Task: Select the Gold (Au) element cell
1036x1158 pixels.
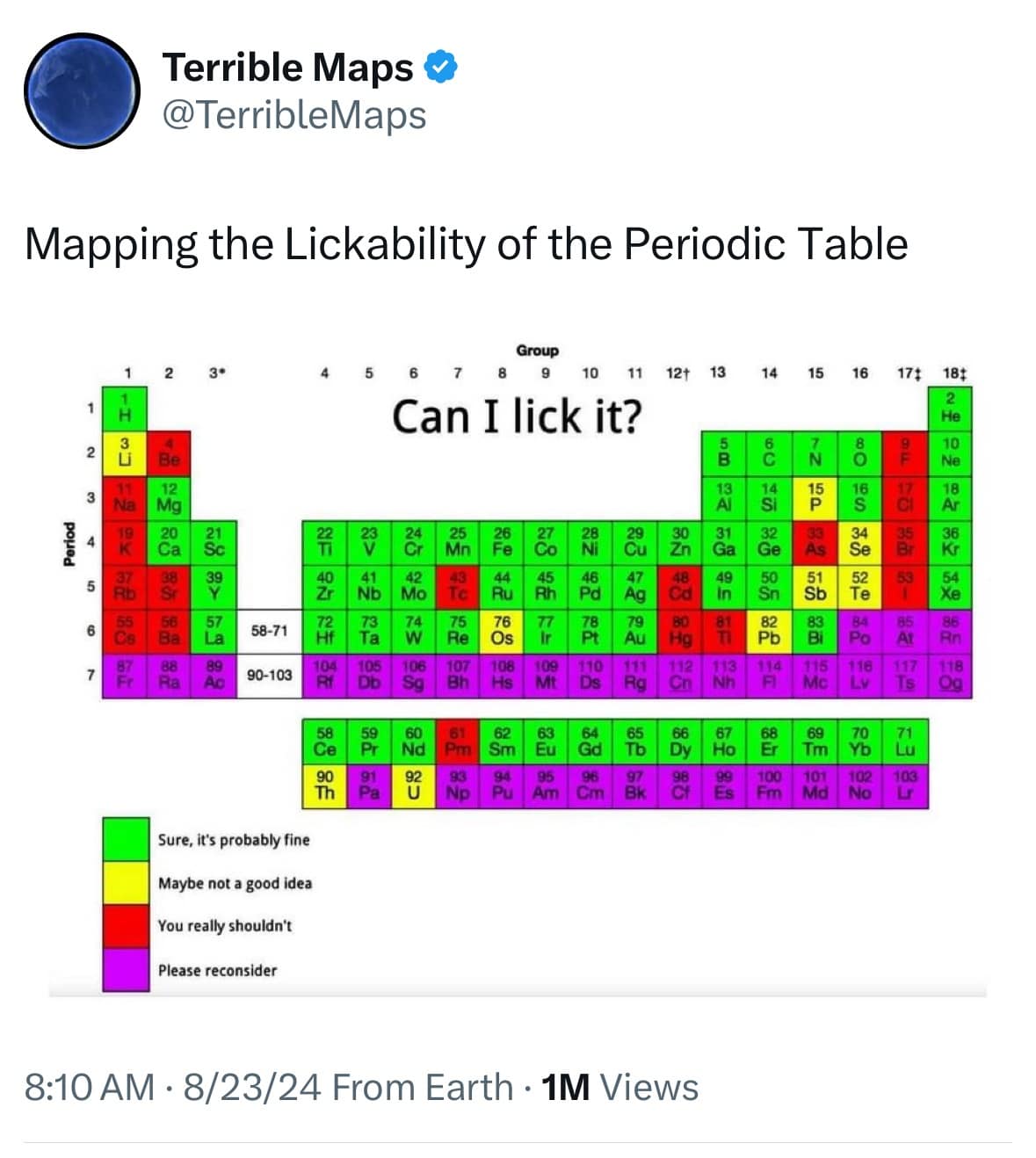Action: [634, 631]
